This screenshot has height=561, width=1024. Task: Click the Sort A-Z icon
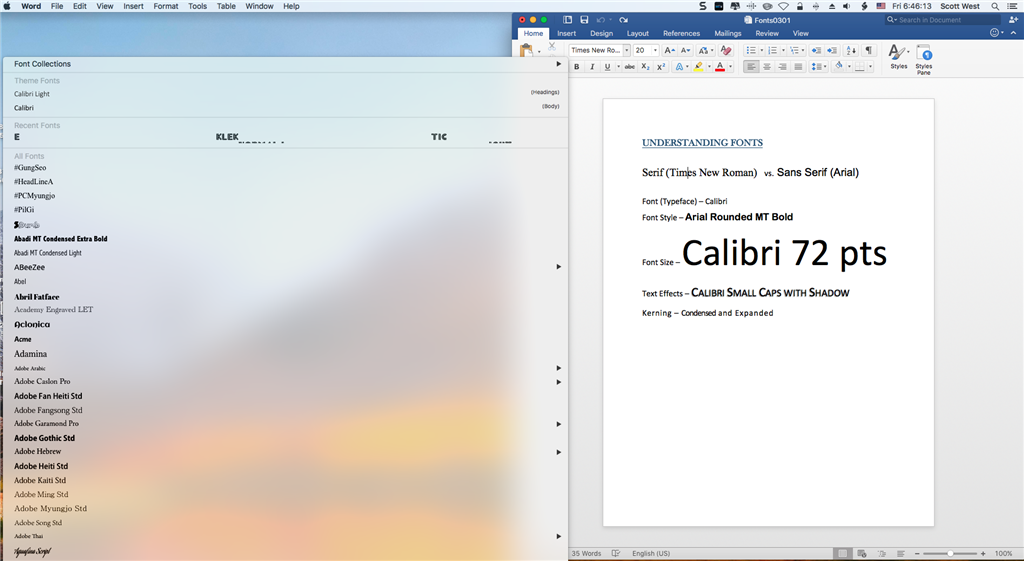click(851, 50)
